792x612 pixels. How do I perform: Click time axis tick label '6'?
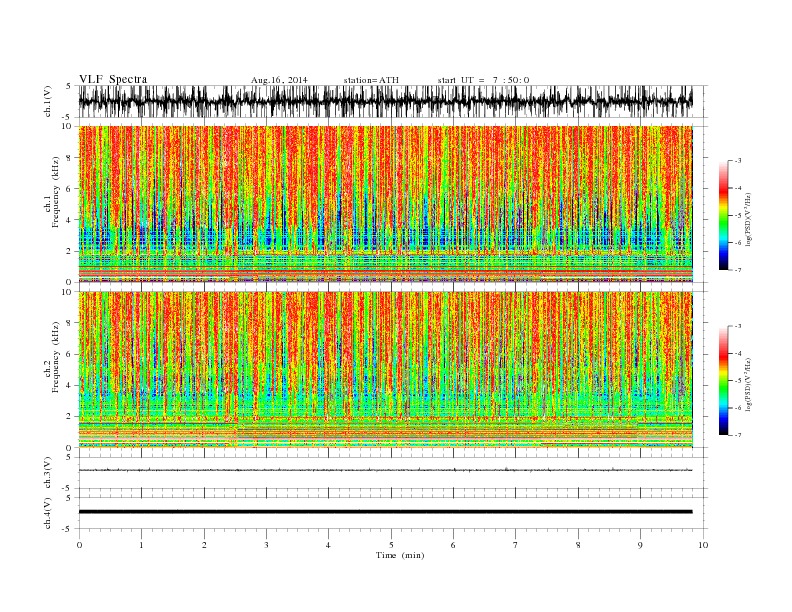tap(453, 545)
